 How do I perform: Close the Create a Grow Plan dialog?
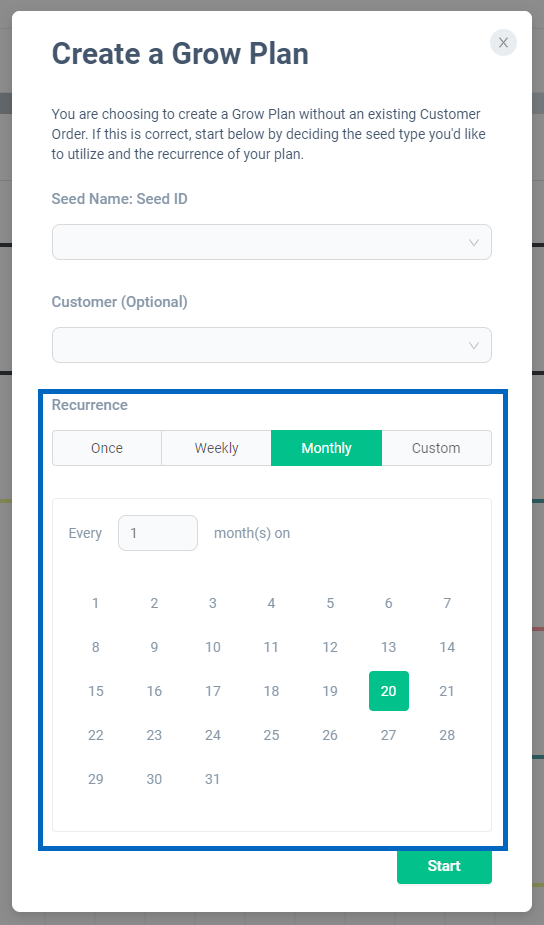[x=503, y=42]
